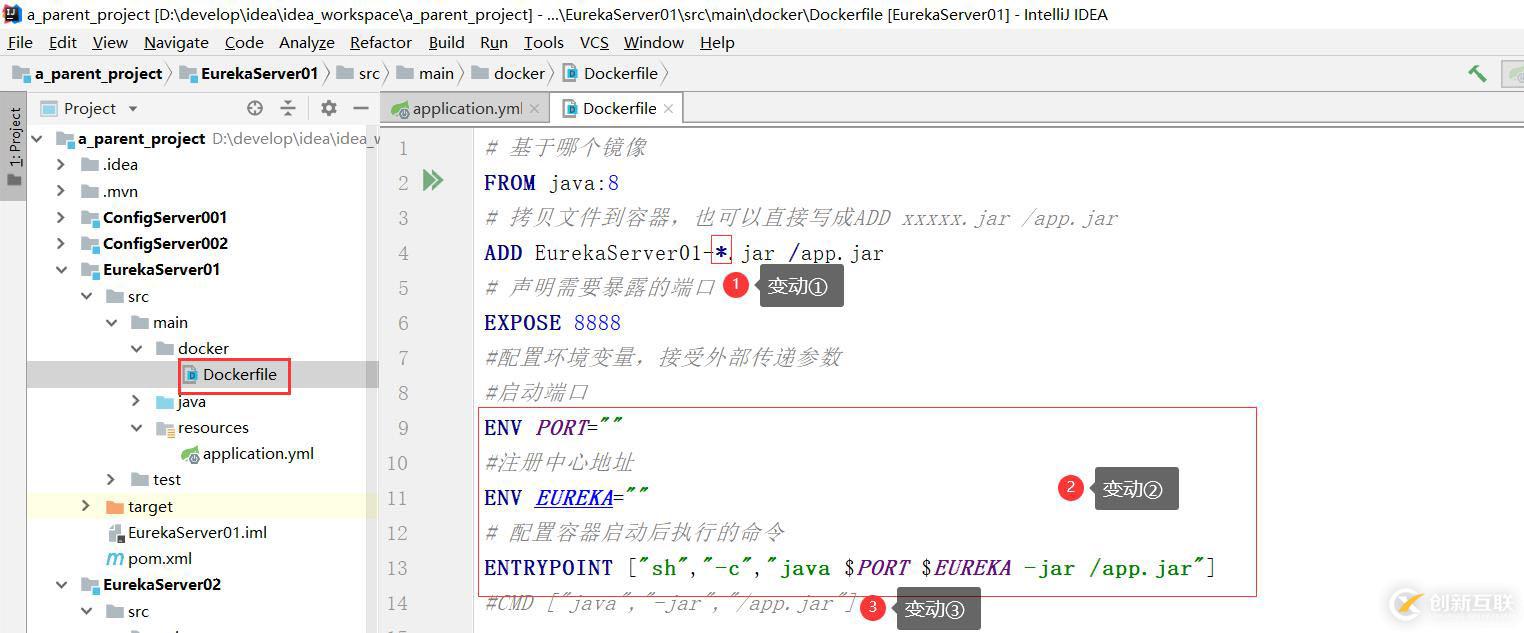Click the resources folder icon in tree

click(165, 428)
